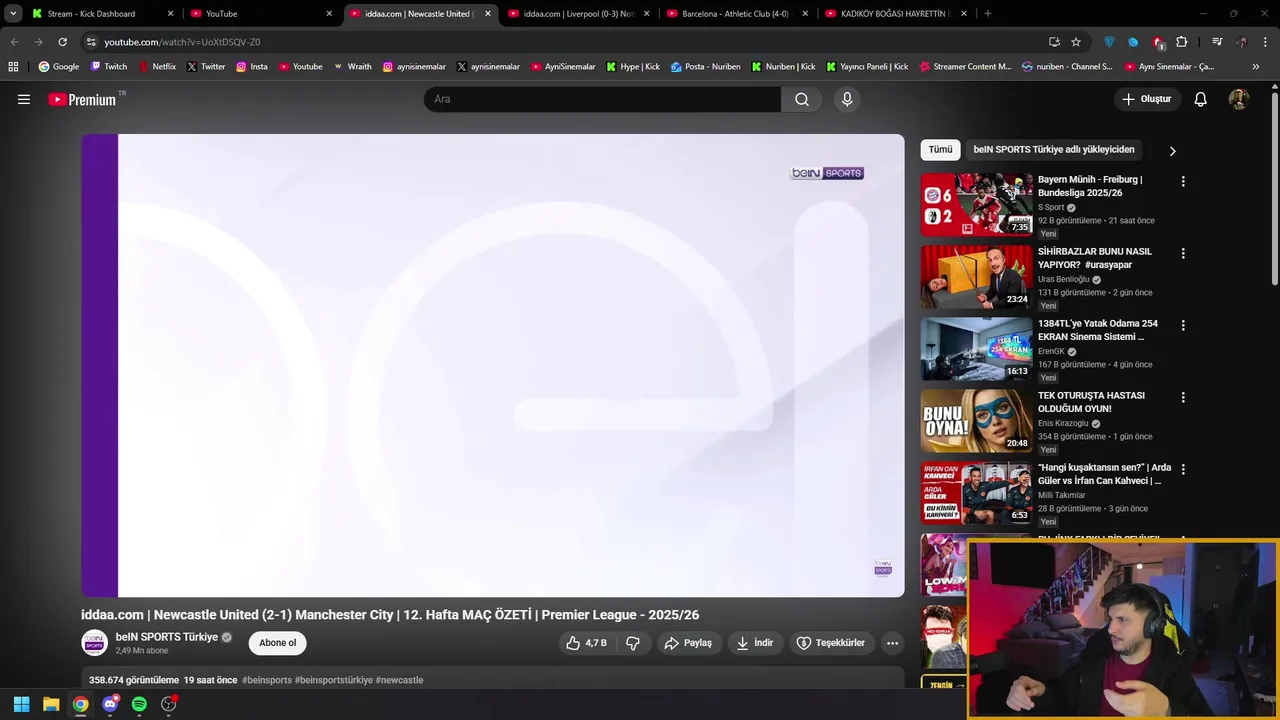Open site information in address bar
This screenshot has width=1280, height=720.
91,42
